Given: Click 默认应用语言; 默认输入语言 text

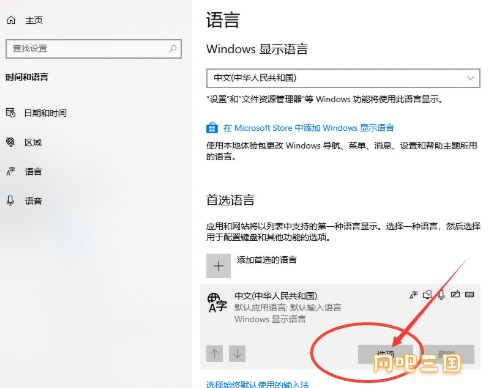Looking at the screenshot, I should click(288, 307).
